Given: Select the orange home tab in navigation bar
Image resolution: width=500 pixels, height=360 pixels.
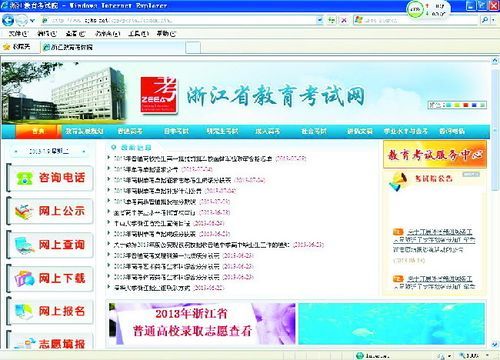Looking at the screenshot, I should coord(38,131).
